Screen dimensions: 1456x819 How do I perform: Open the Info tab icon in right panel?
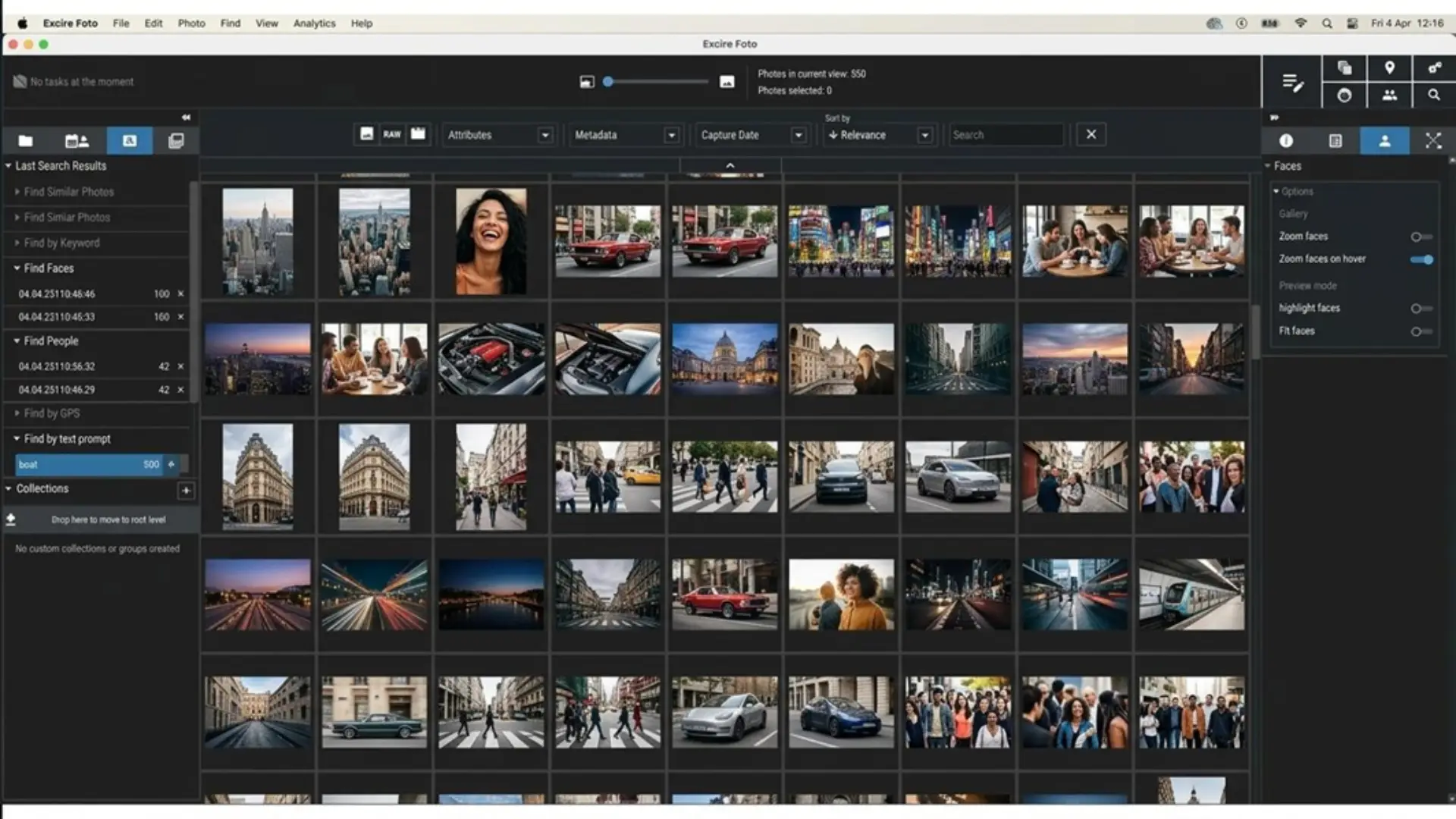(x=1286, y=141)
